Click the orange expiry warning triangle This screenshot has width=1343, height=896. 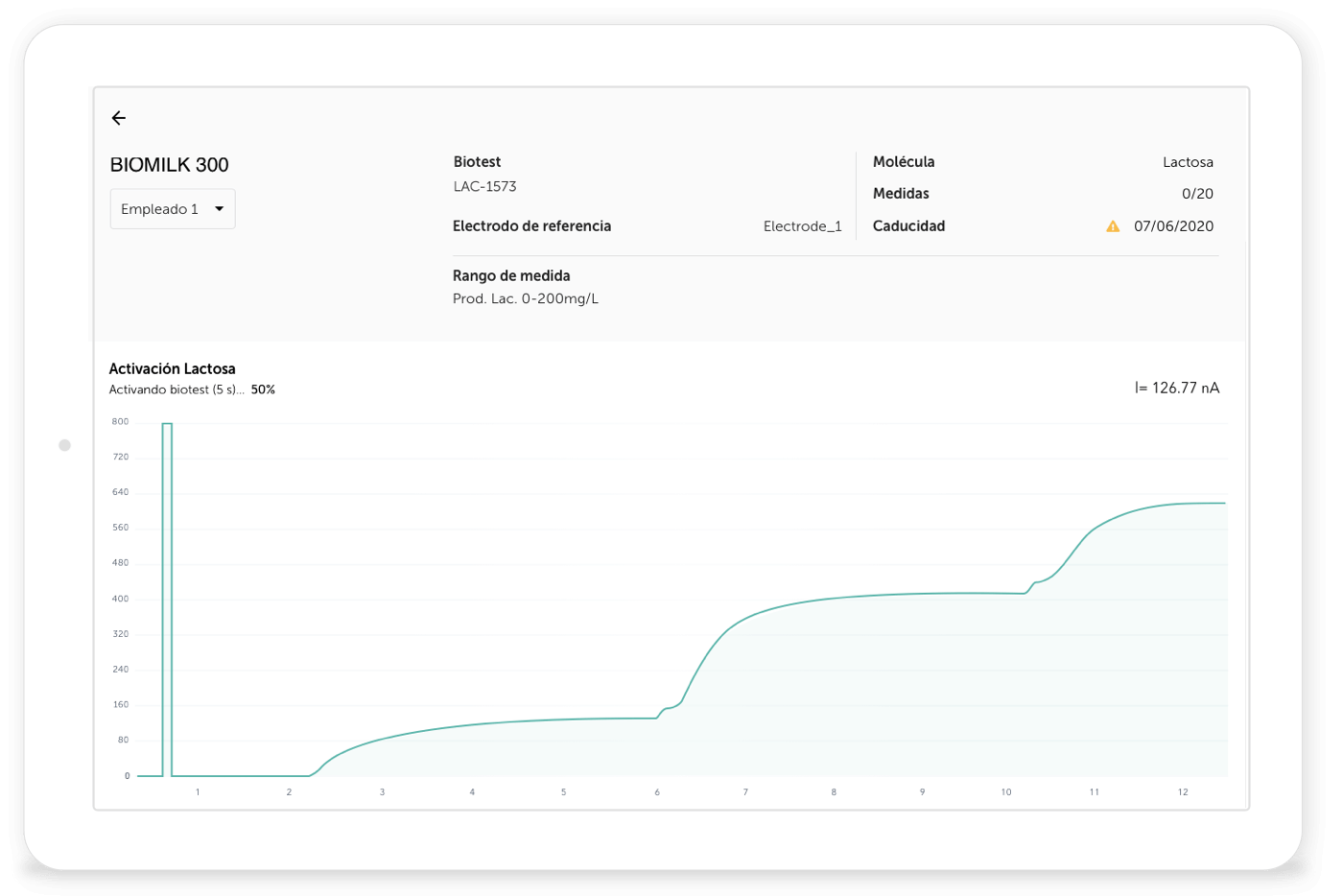(1113, 226)
